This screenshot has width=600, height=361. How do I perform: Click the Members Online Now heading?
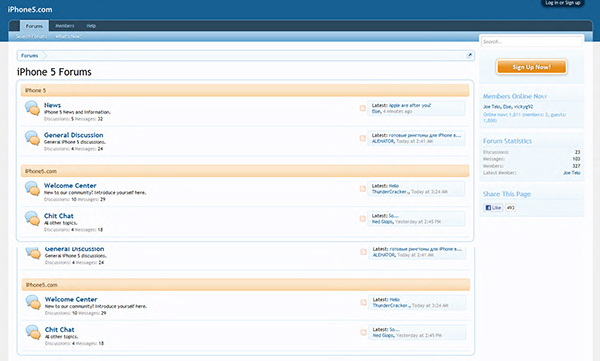[515, 96]
